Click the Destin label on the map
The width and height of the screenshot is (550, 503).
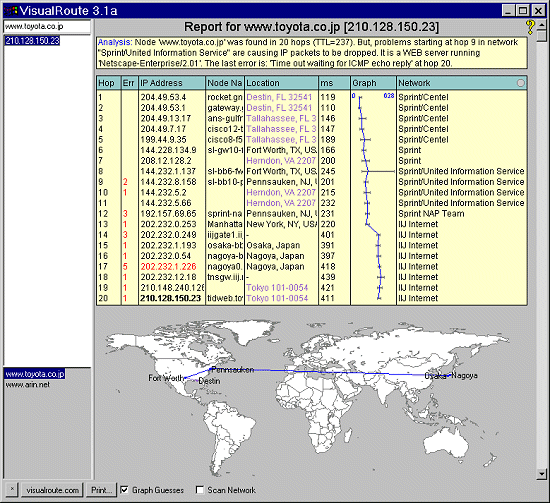click(209, 381)
